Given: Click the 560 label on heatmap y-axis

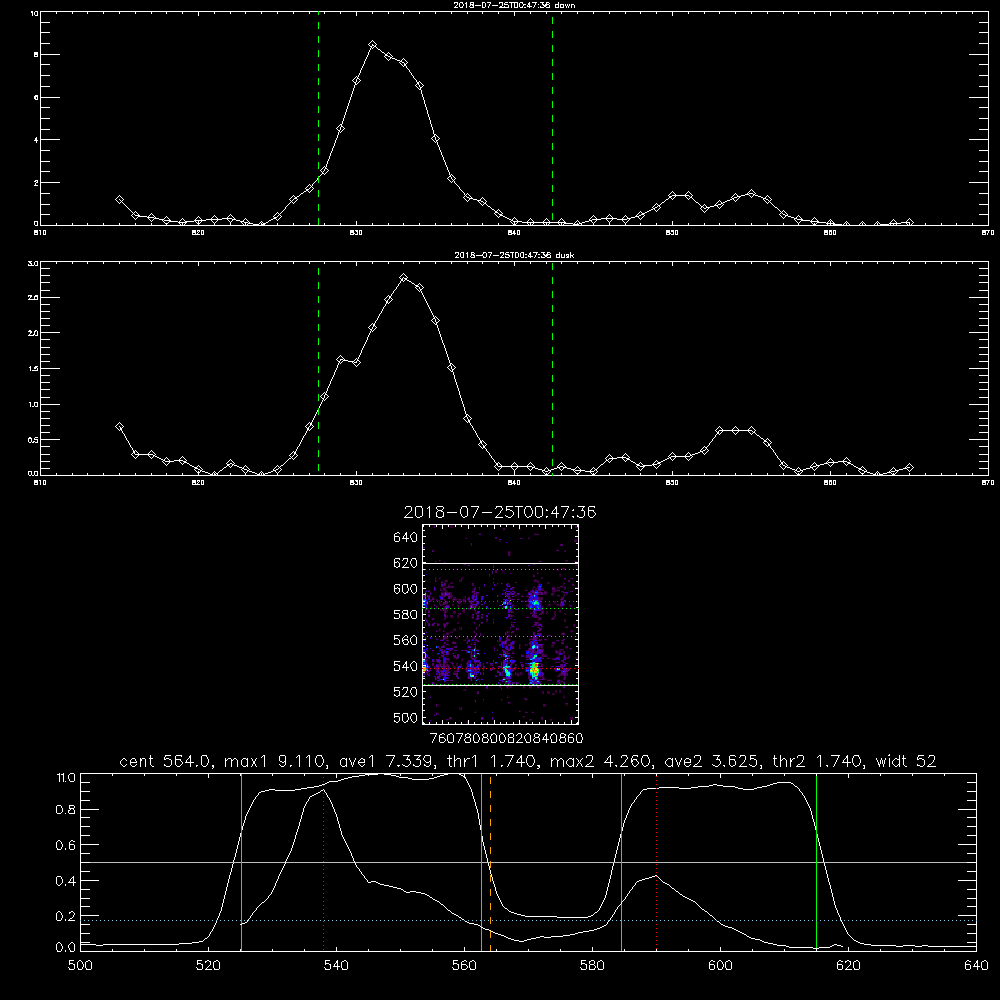Looking at the screenshot, I should [x=406, y=640].
